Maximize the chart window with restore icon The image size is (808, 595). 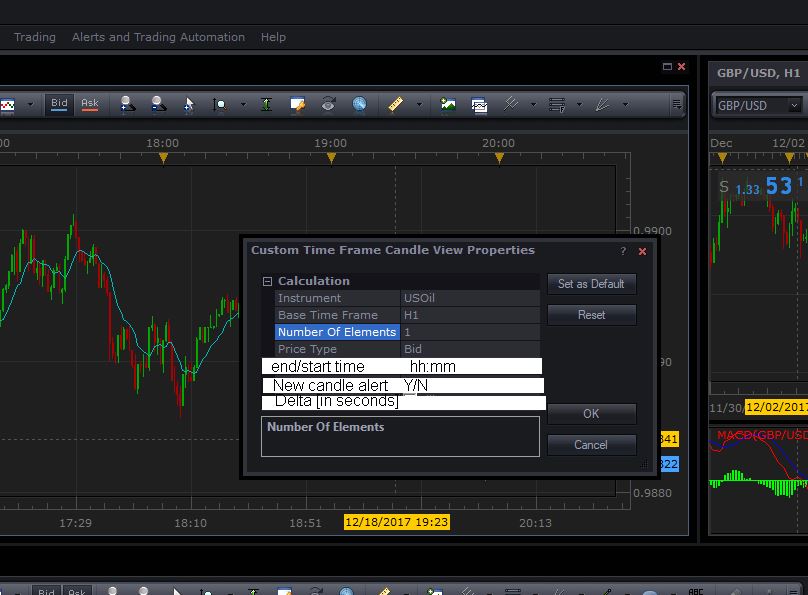(x=667, y=66)
